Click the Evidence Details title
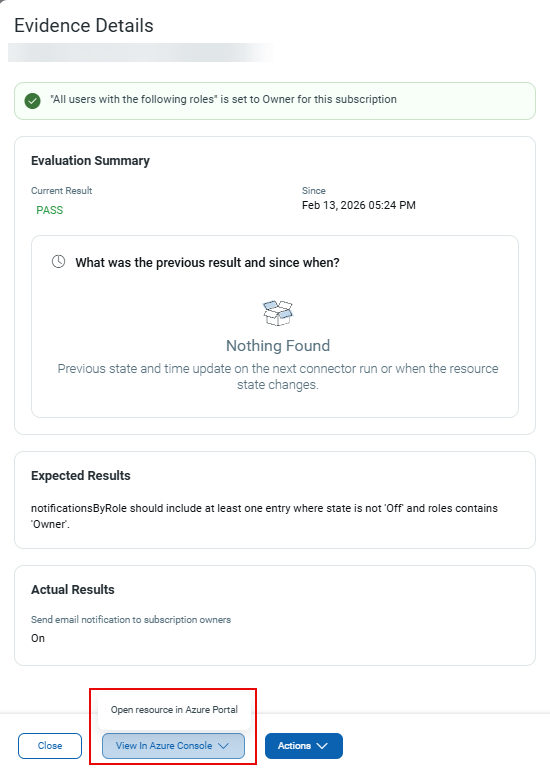 84,26
